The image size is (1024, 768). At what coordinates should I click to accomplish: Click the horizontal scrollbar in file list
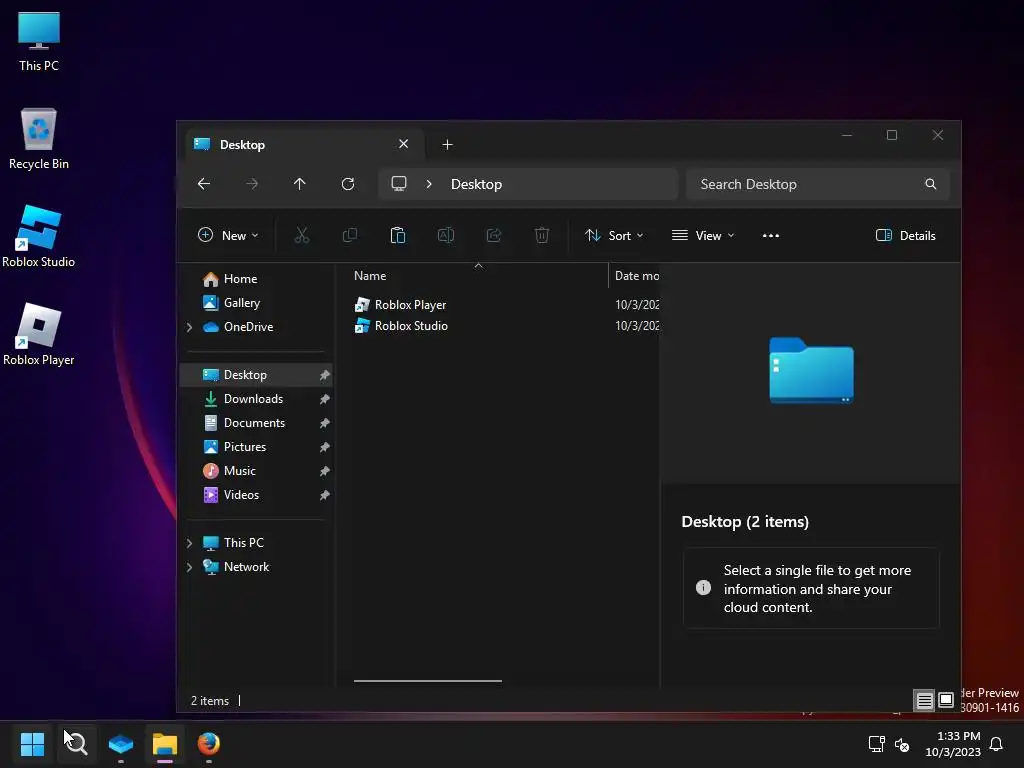pos(428,680)
